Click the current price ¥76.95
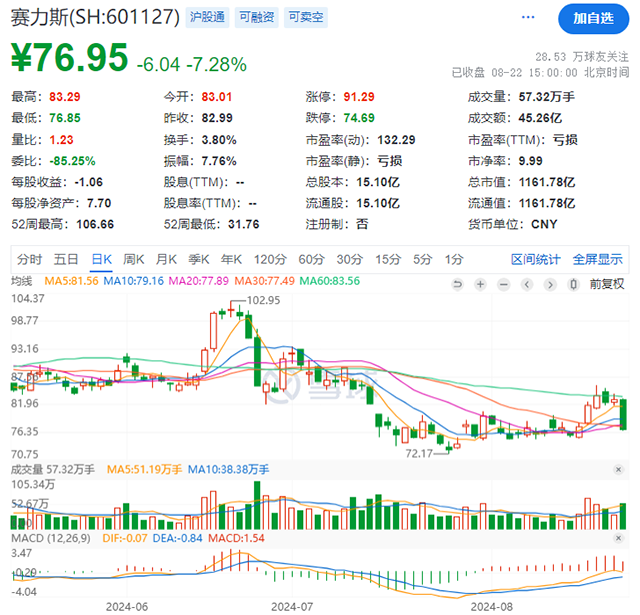 pyautogui.click(x=69, y=58)
